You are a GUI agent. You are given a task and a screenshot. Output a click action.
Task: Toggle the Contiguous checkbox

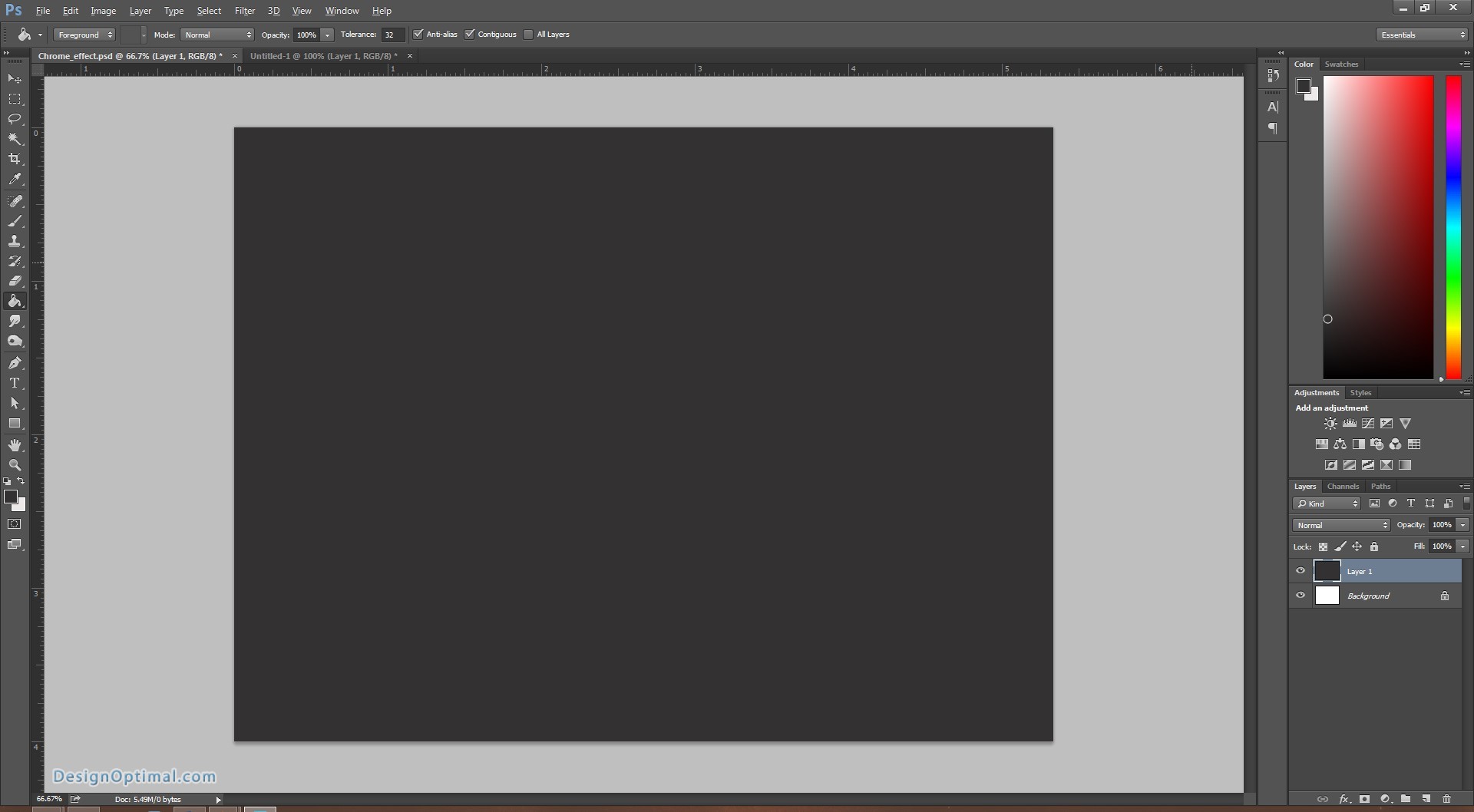pos(470,35)
